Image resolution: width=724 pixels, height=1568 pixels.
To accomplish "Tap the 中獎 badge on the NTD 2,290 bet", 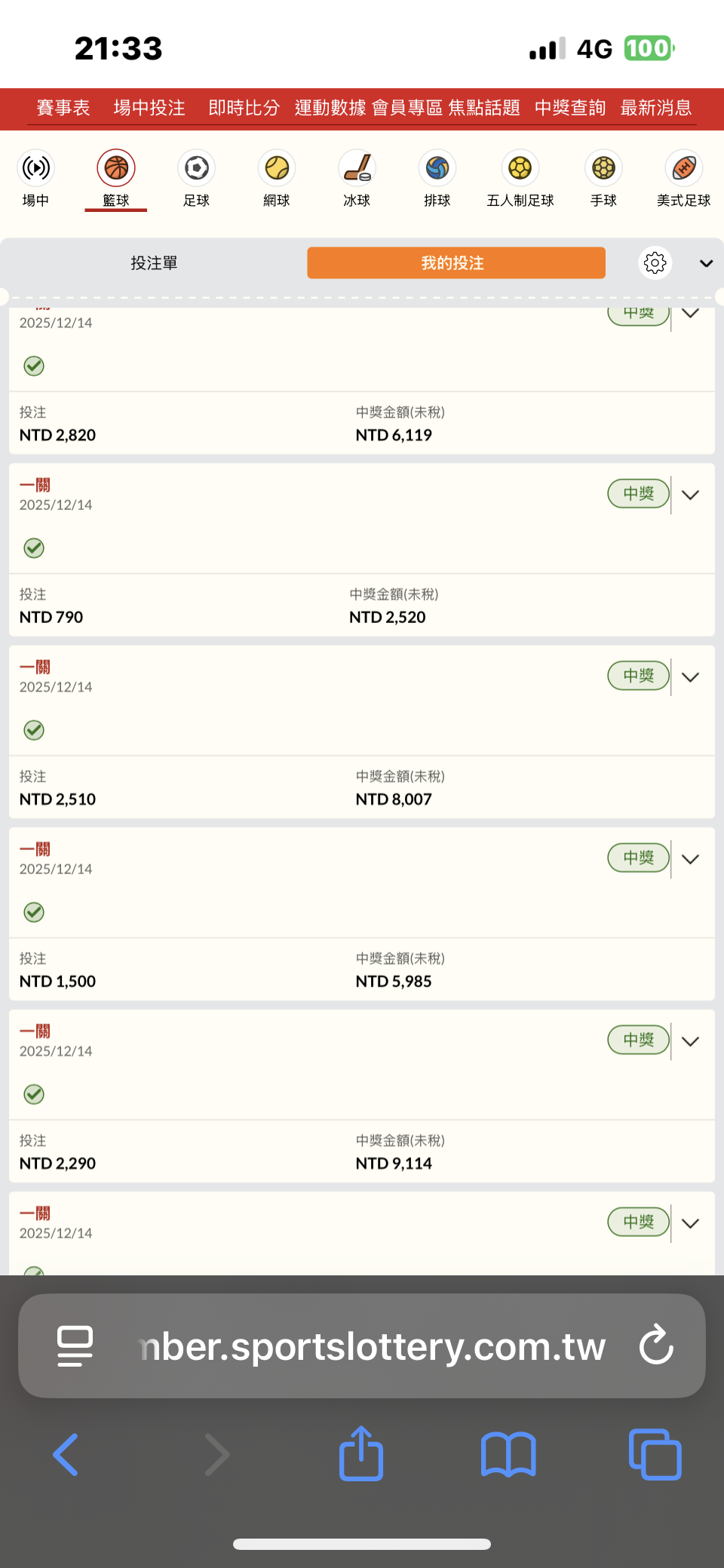I will (x=638, y=1040).
